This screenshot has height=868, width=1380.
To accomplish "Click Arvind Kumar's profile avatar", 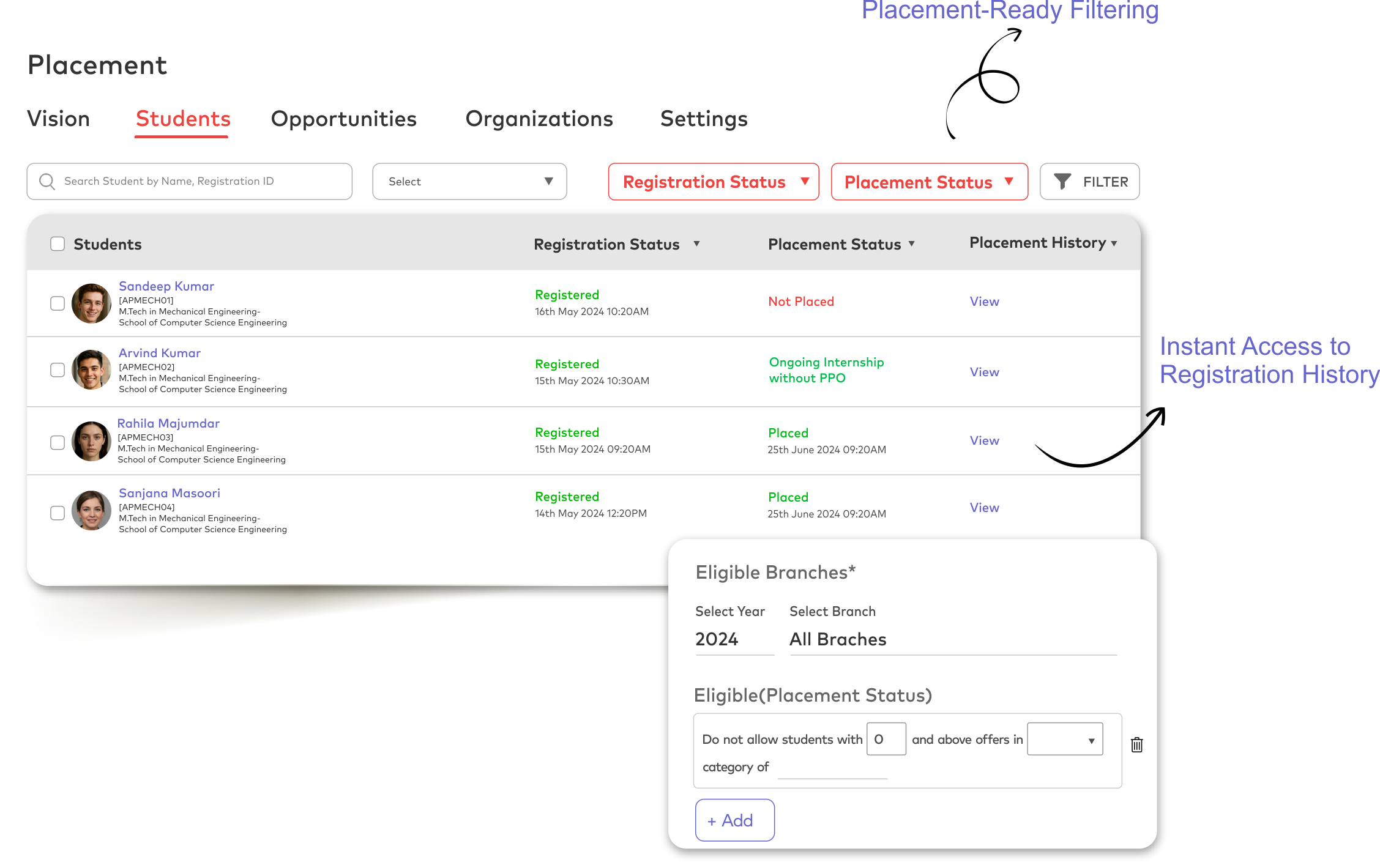I will coord(91,370).
